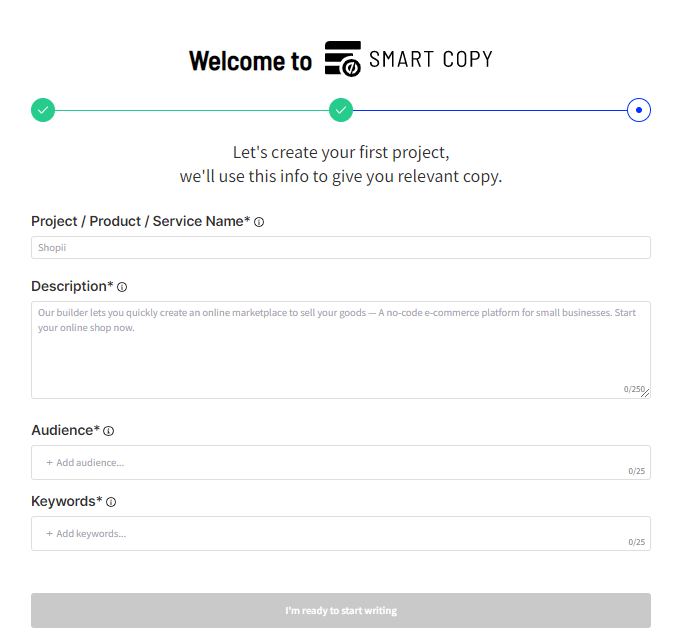The image size is (697, 644).
Task: Open info tooltip beside Project Name label
Action: (x=259, y=222)
